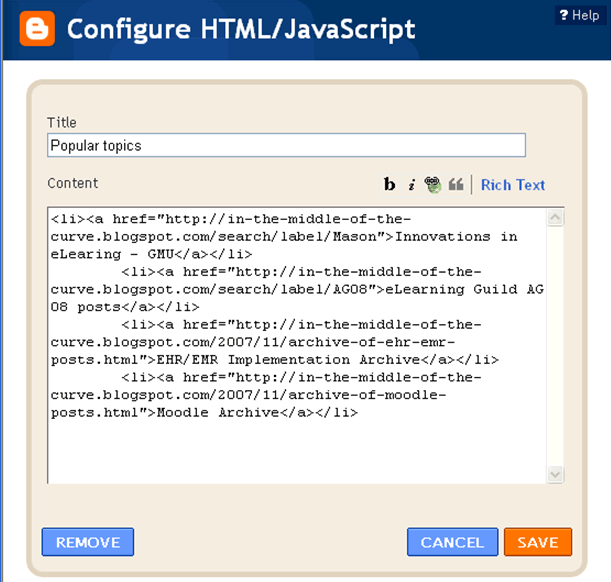Click the Blogger logo icon
Screen dimensions: 611x582
(x=37, y=29)
